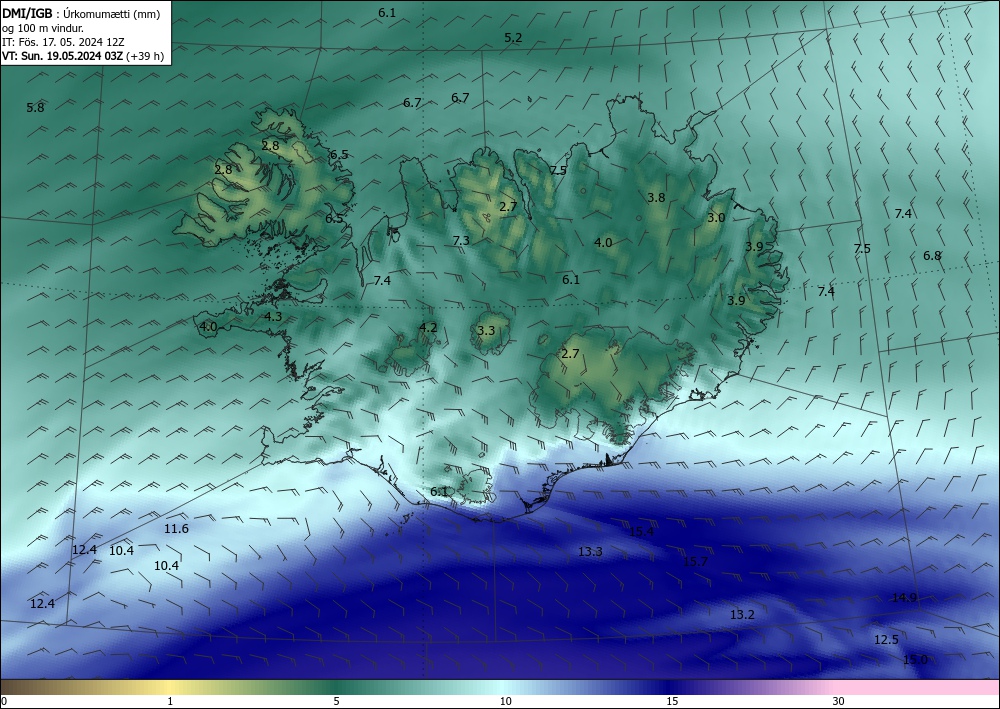The height and width of the screenshot is (709, 1000).
Task: Select the 5.8 value over the western sea
Action: point(36,108)
